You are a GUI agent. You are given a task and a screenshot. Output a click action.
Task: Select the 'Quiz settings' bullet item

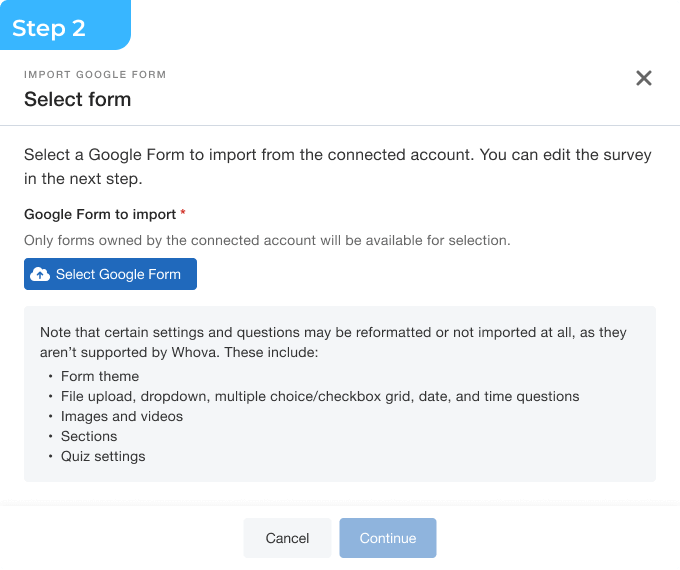coord(103,456)
